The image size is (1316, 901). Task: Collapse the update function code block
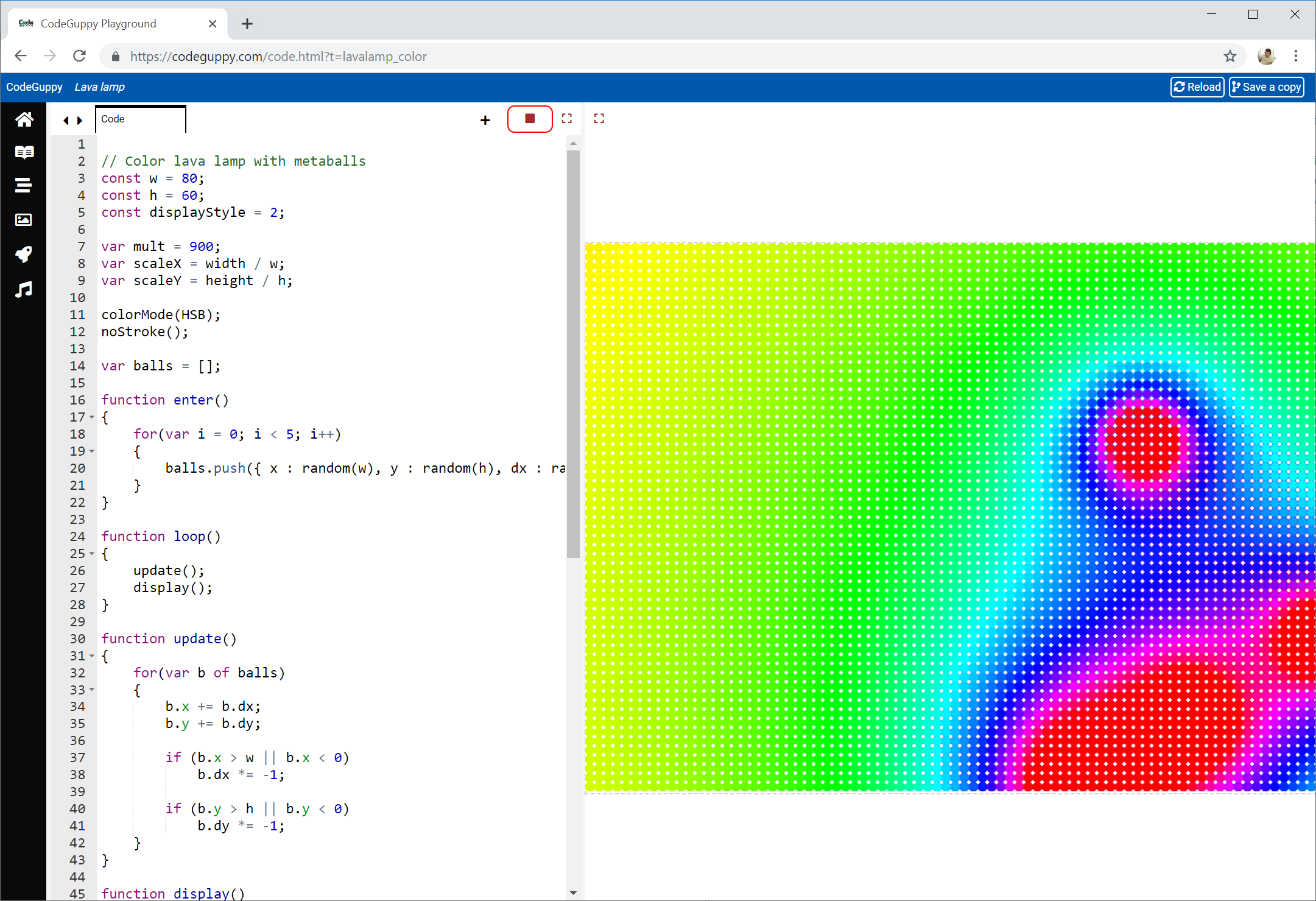pos(92,655)
